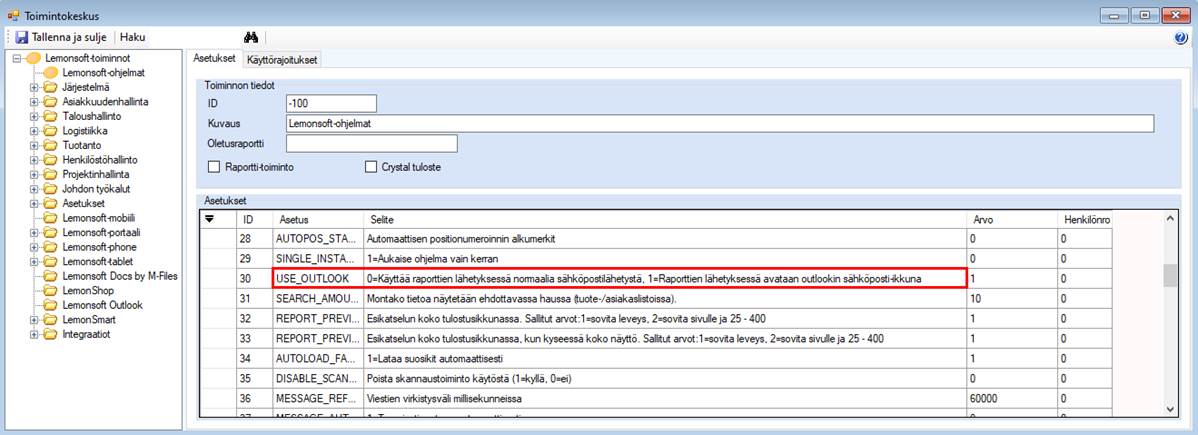Click the Henkilöstöhallinto folder icon
This screenshot has height=435, width=1198.
50,160
